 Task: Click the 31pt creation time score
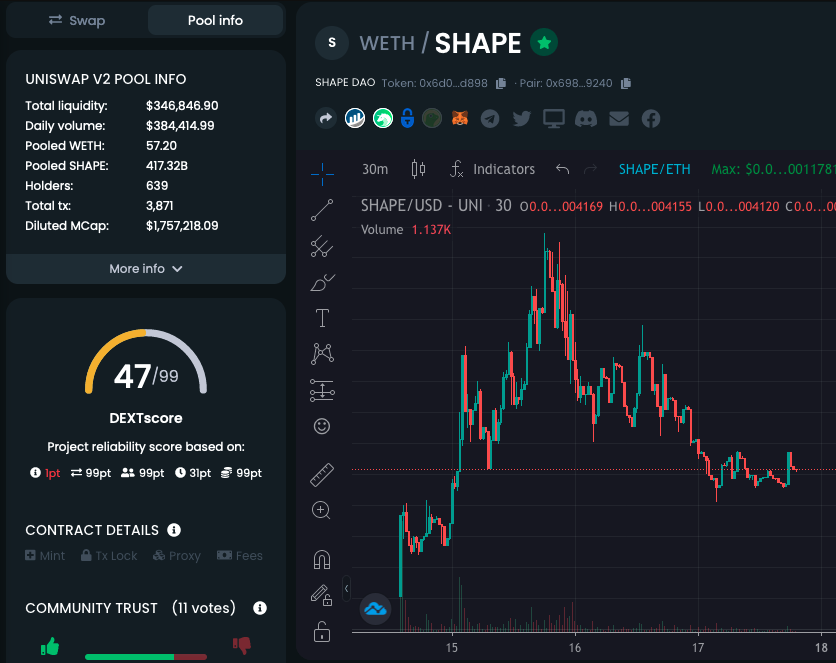[193, 473]
